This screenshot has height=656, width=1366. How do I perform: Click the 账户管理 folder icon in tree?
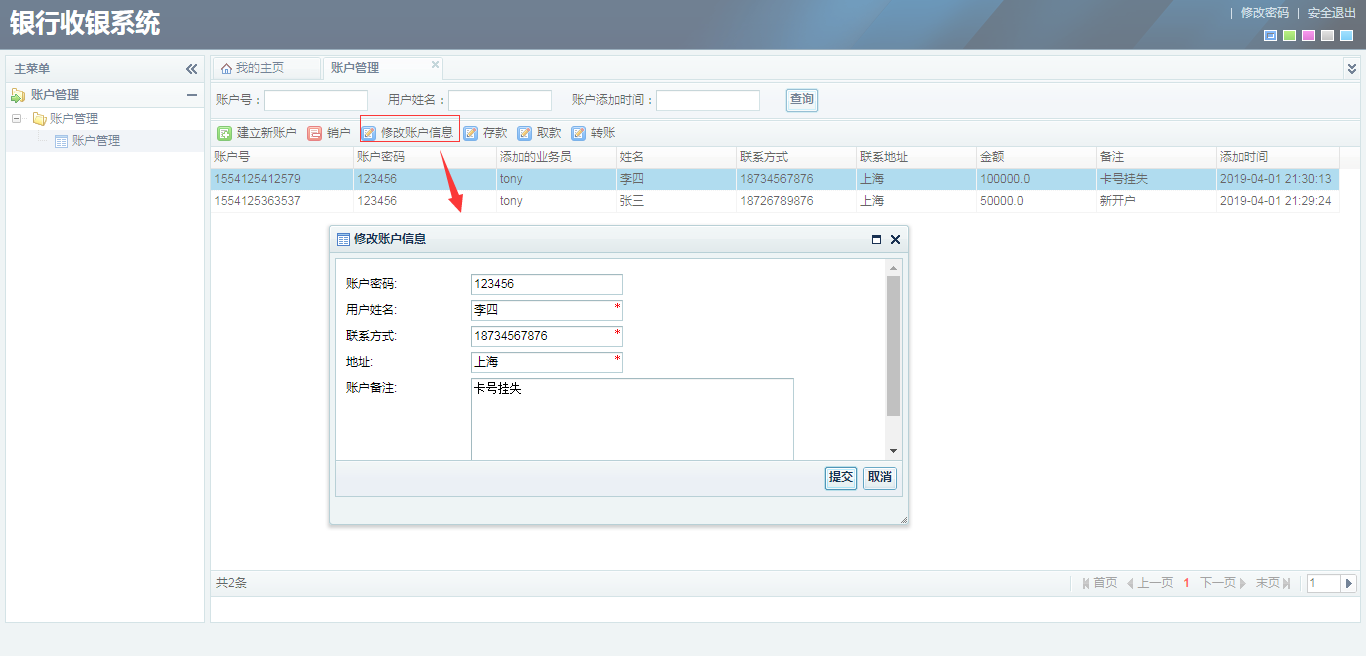[x=40, y=119]
